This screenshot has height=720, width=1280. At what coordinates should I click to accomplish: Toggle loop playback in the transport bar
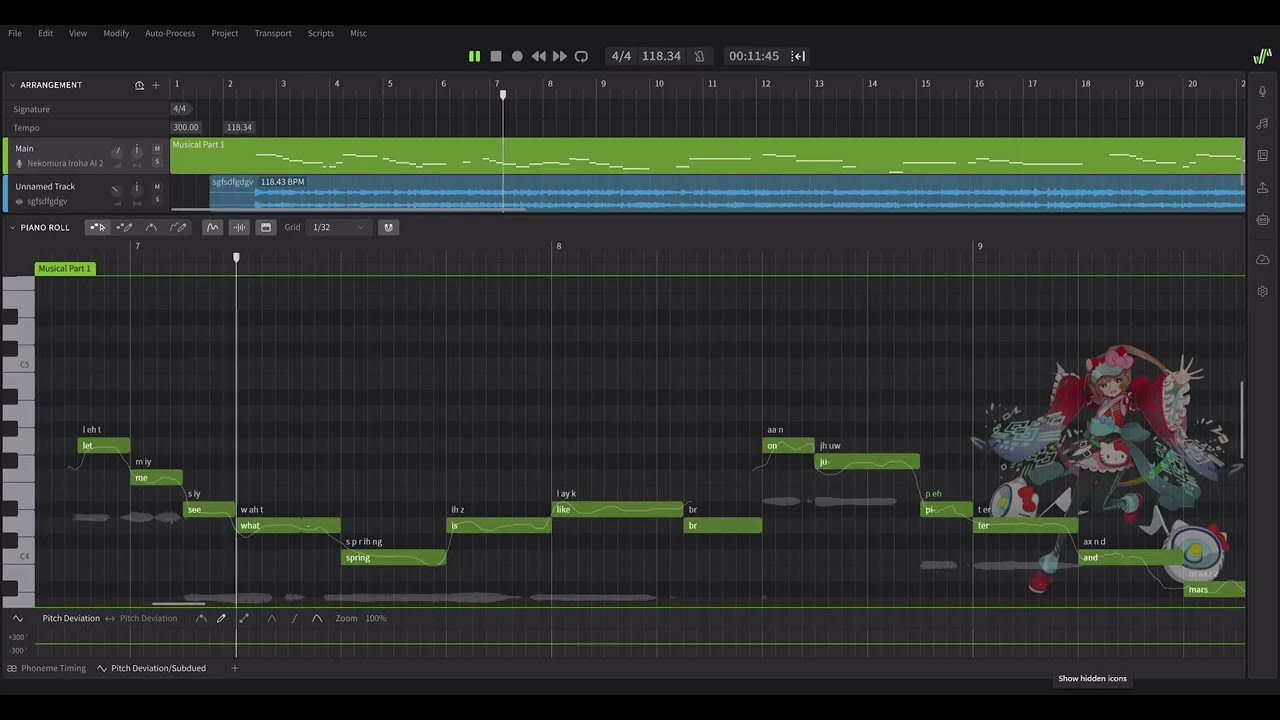point(581,56)
